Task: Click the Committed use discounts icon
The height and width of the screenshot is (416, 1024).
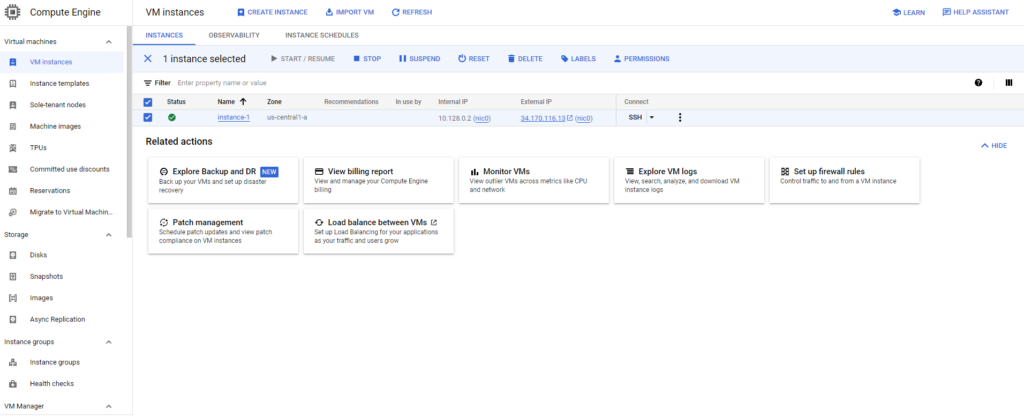Action: pyautogui.click(x=12, y=169)
